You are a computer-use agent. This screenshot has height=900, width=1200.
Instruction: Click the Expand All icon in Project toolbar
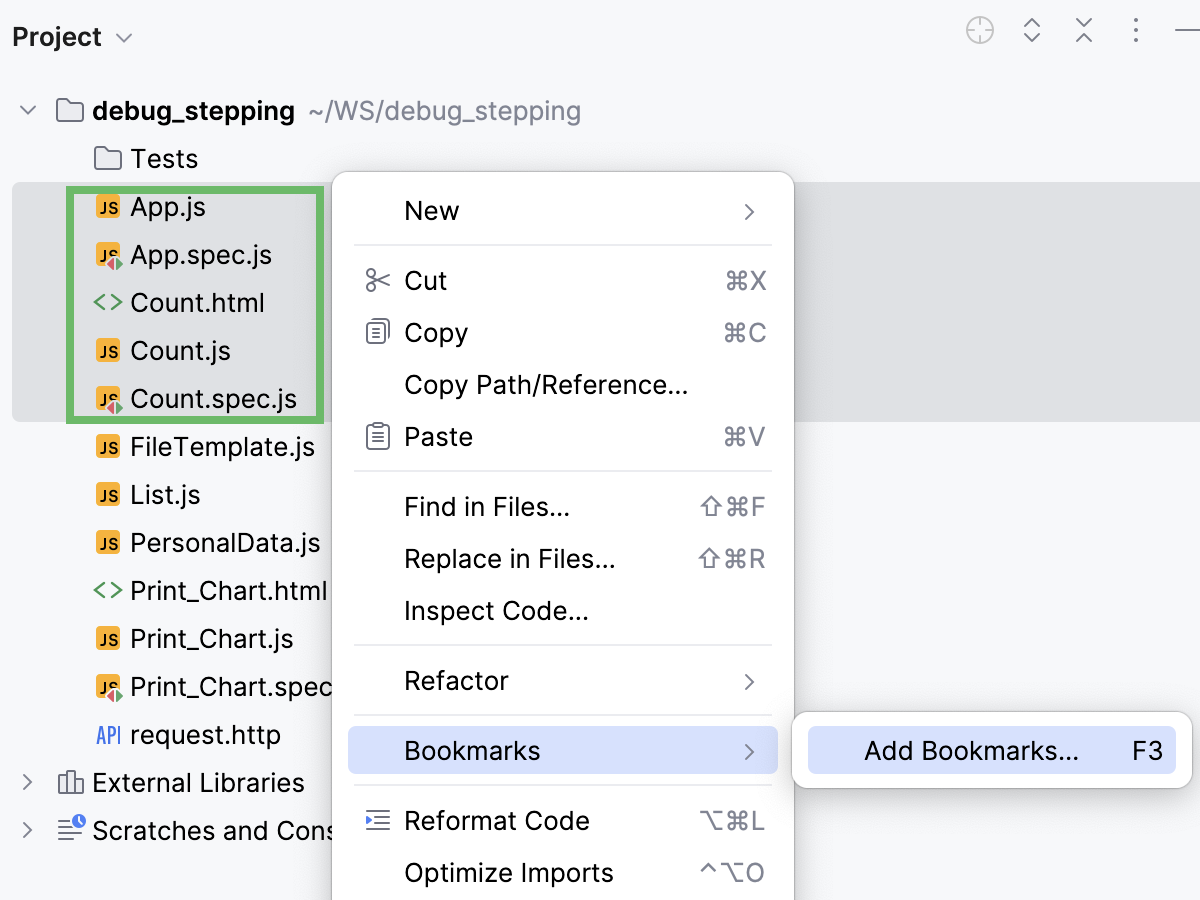pyautogui.click(x=1031, y=30)
